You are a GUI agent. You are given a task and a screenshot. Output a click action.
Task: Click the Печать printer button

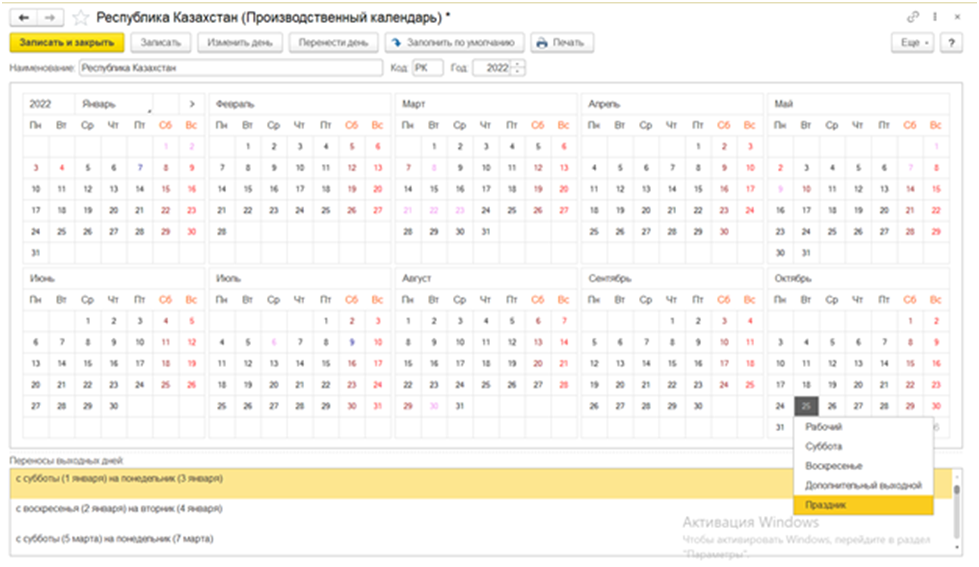tap(563, 43)
